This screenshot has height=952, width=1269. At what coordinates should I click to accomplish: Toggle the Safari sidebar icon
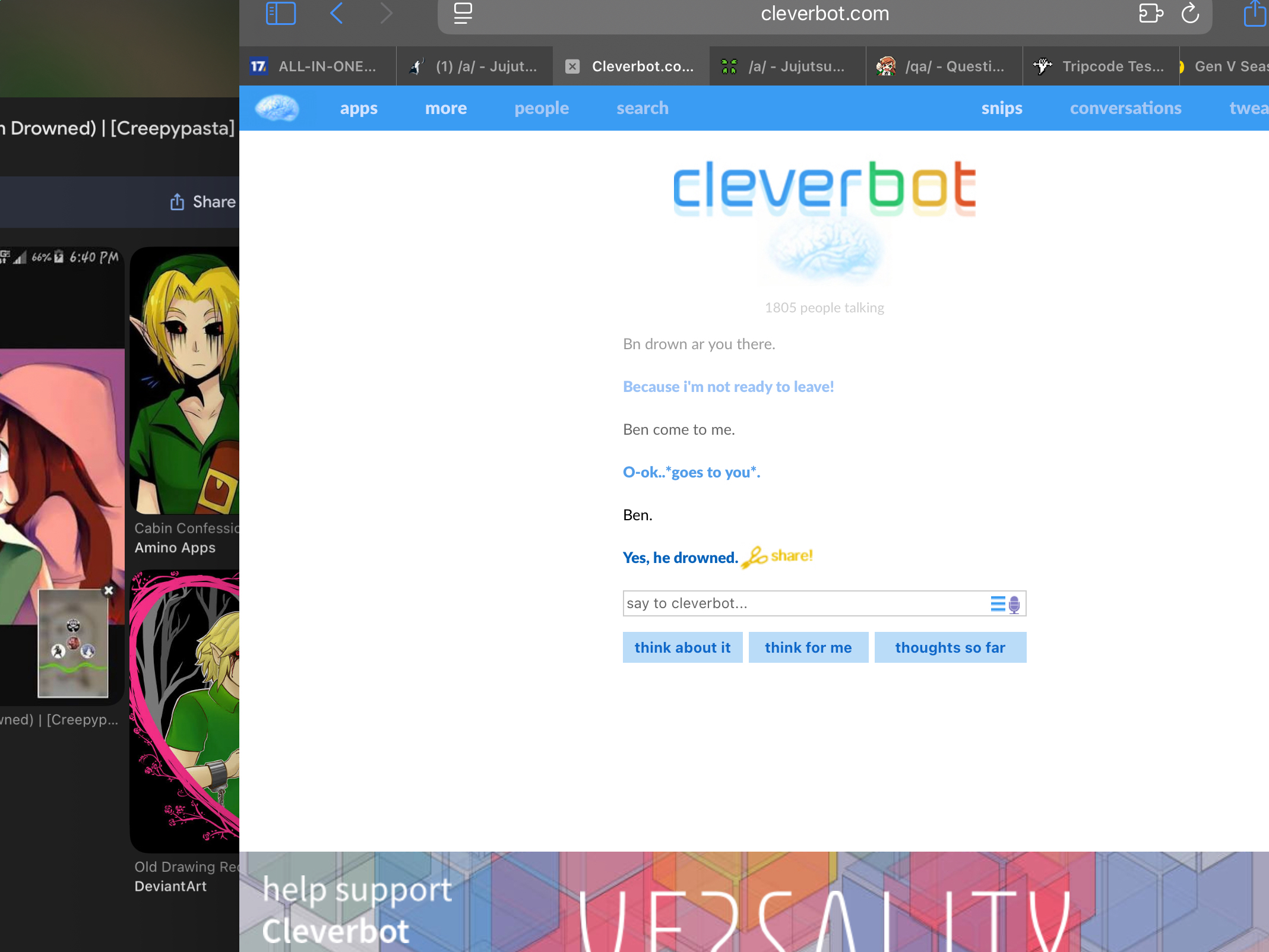coord(280,13)
